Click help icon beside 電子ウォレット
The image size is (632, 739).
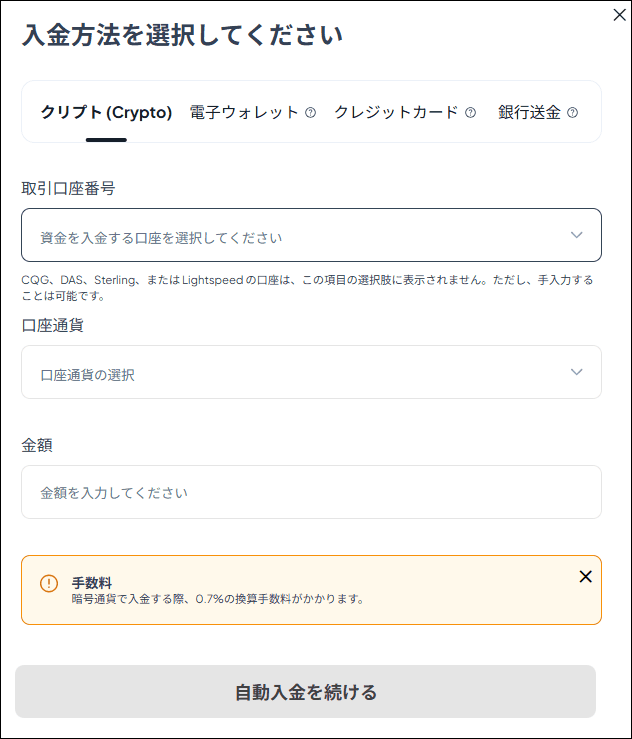(x=310, y=113)
